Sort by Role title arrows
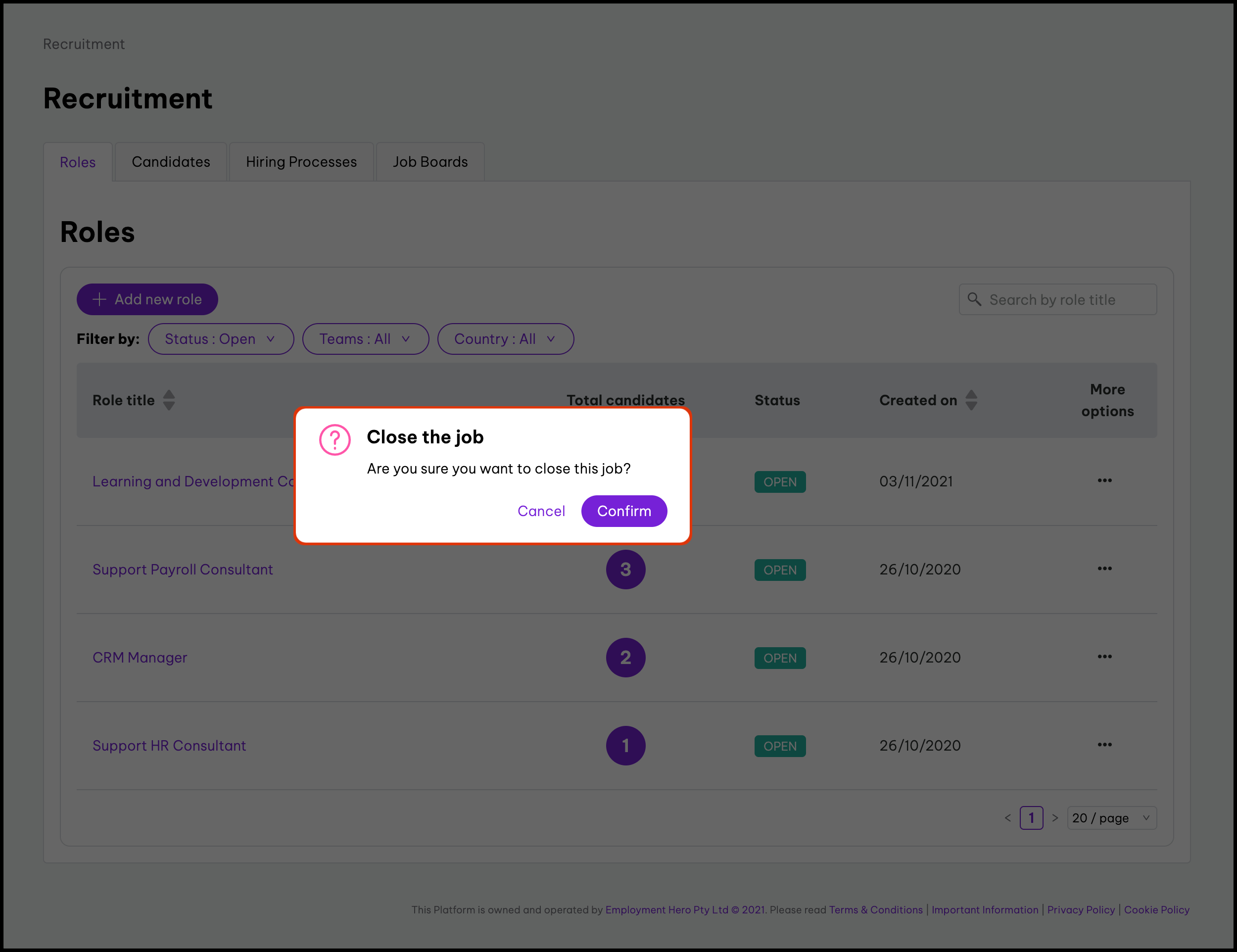 click(169, 400)
